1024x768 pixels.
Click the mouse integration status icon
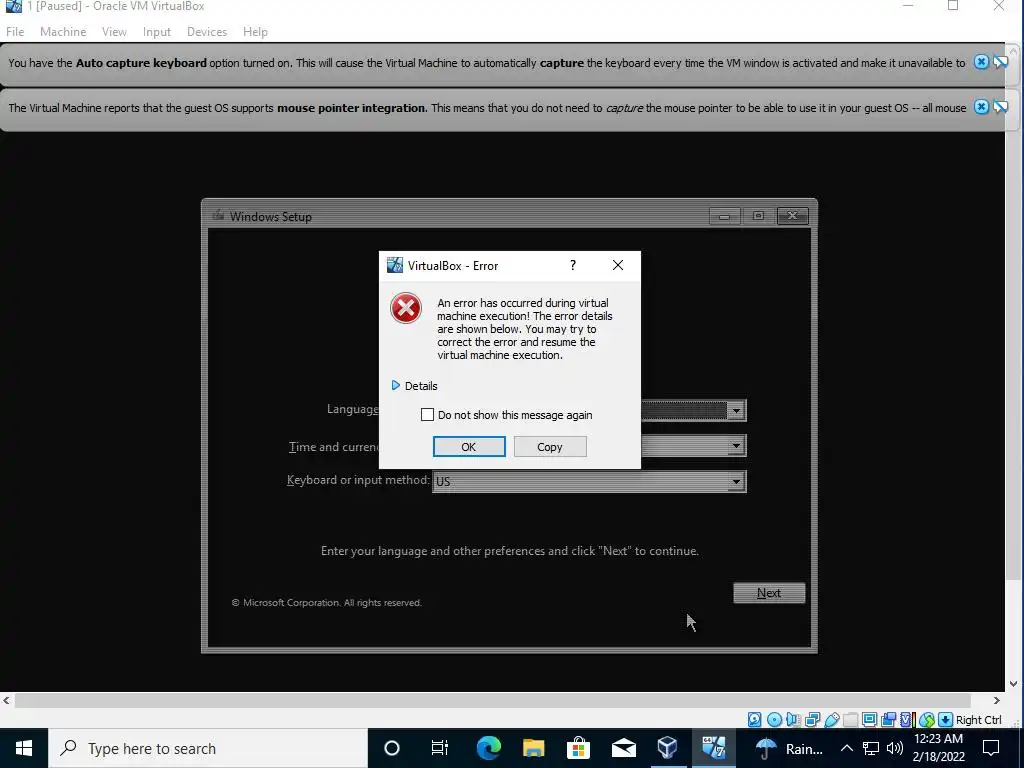[x=927, y=720]
